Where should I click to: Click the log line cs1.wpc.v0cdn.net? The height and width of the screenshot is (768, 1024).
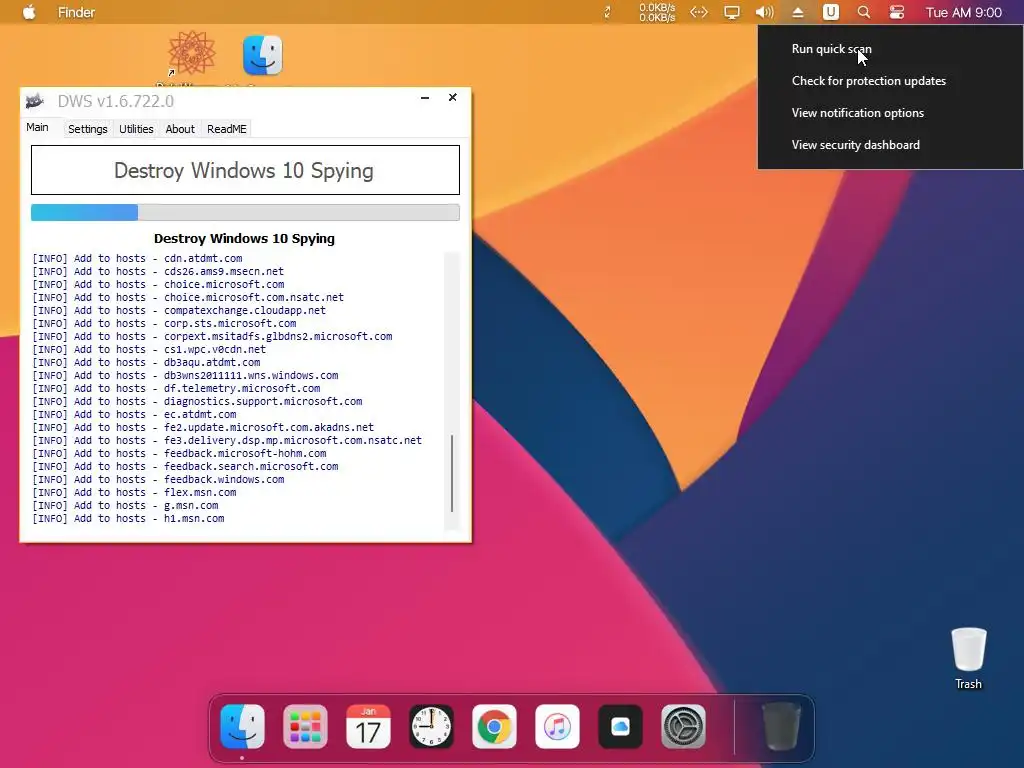150,349
